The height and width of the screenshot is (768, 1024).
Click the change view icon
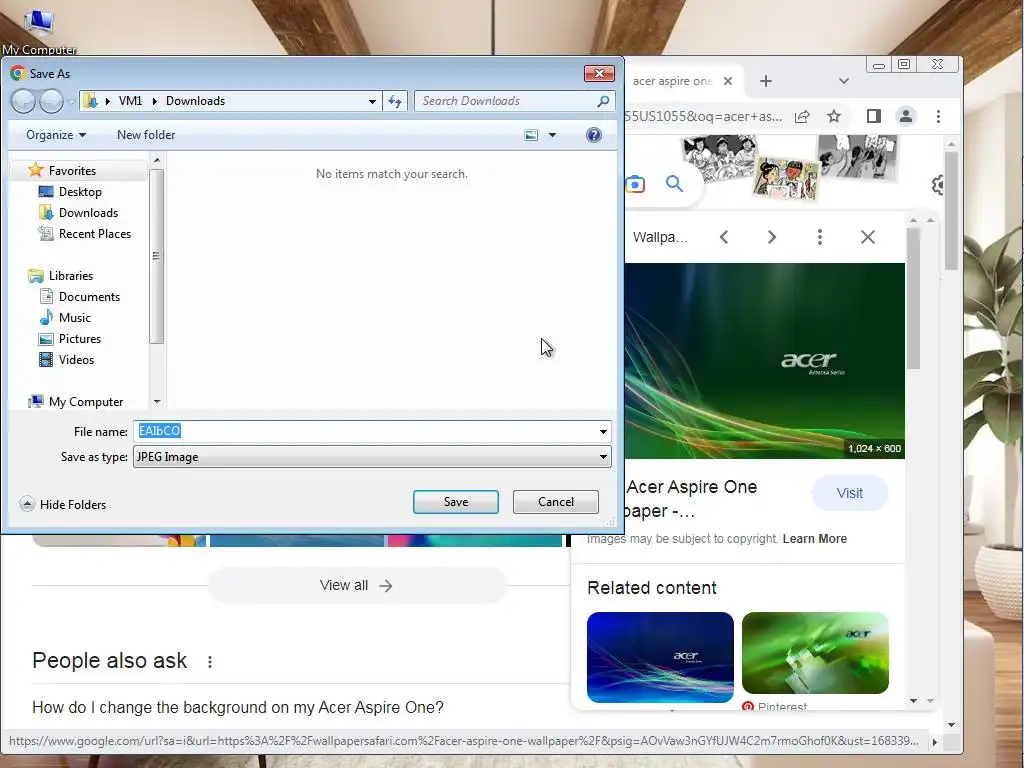click(x=532, y=135)
